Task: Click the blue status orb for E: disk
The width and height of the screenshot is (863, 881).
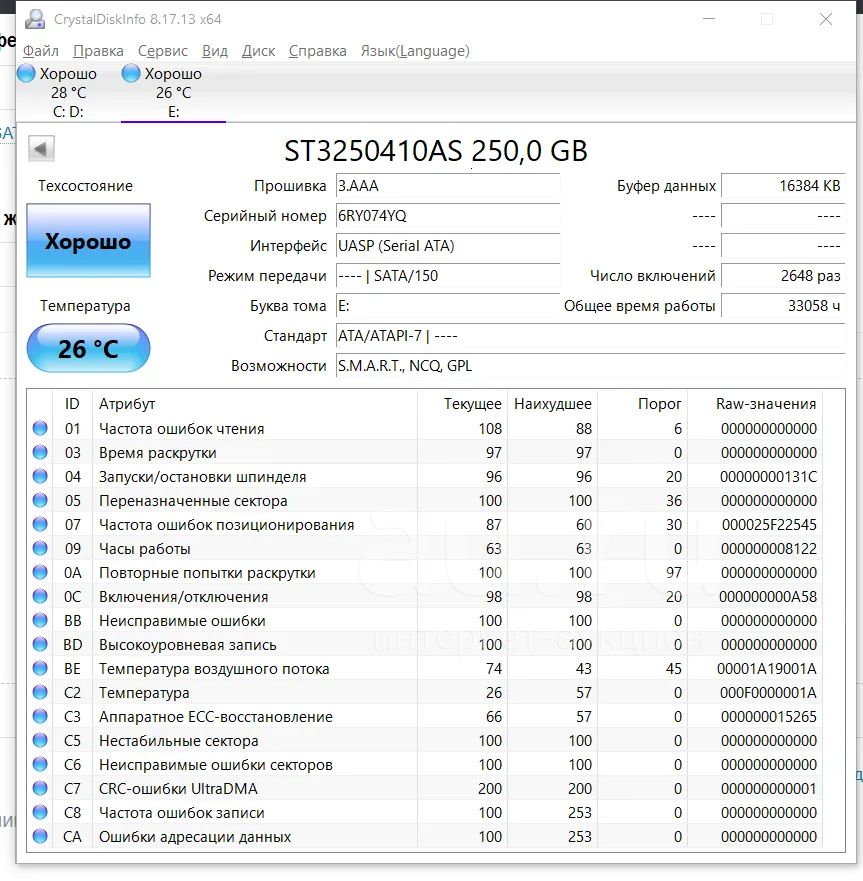Action: point(131,74)
